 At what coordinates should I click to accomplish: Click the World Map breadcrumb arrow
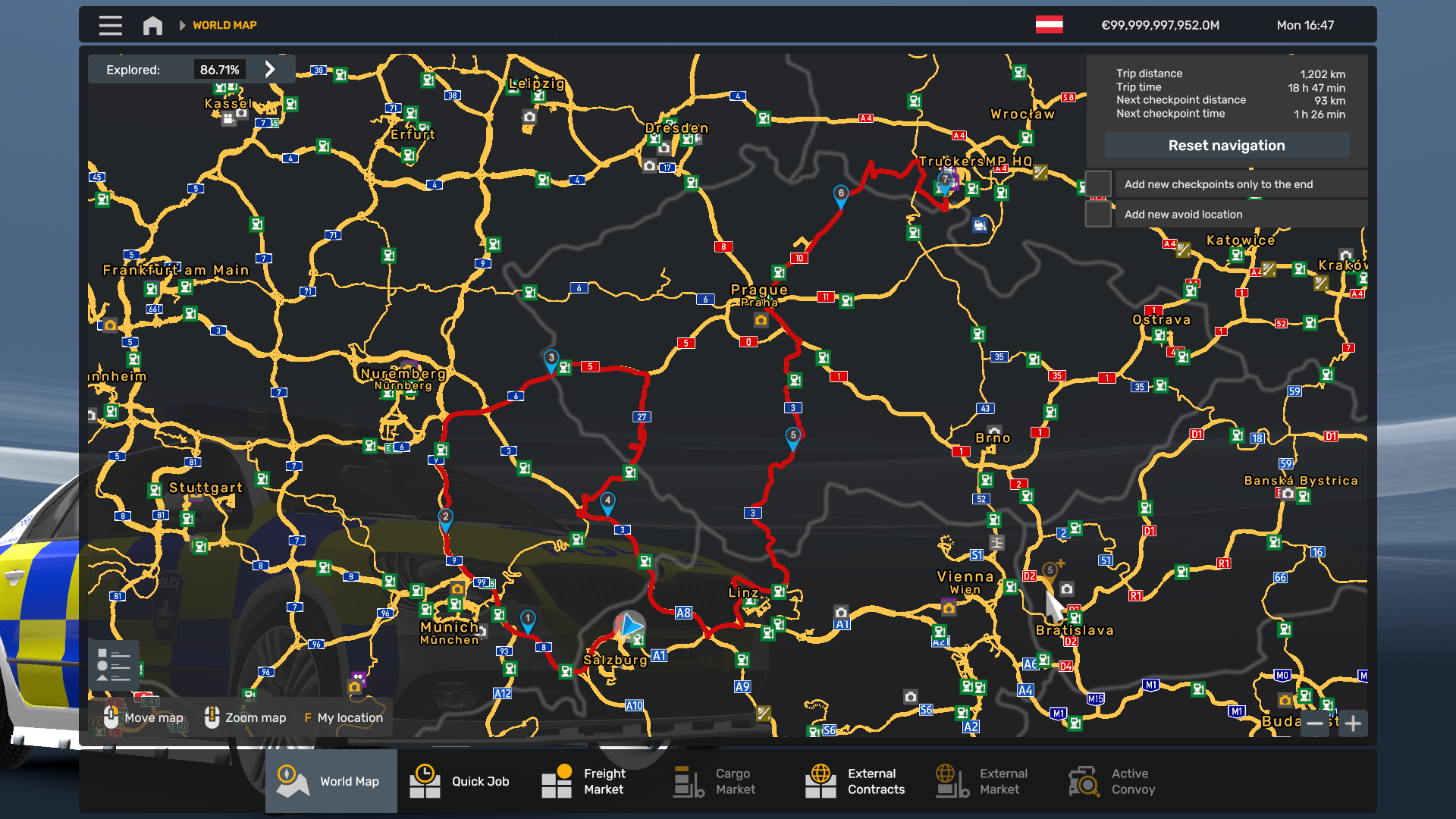coord(182,25)
